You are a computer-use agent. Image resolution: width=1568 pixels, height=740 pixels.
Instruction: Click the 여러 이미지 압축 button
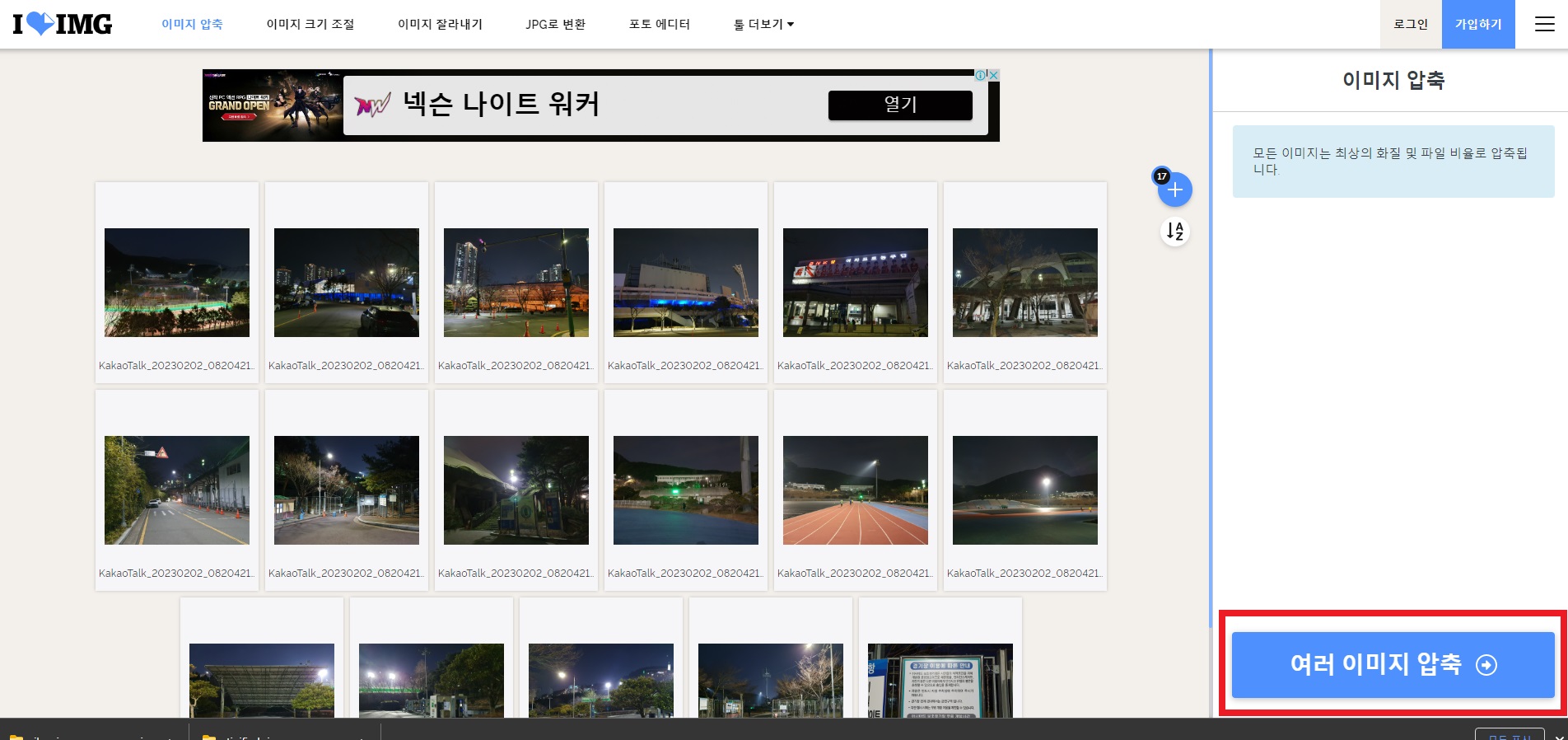coord(1393,664)
